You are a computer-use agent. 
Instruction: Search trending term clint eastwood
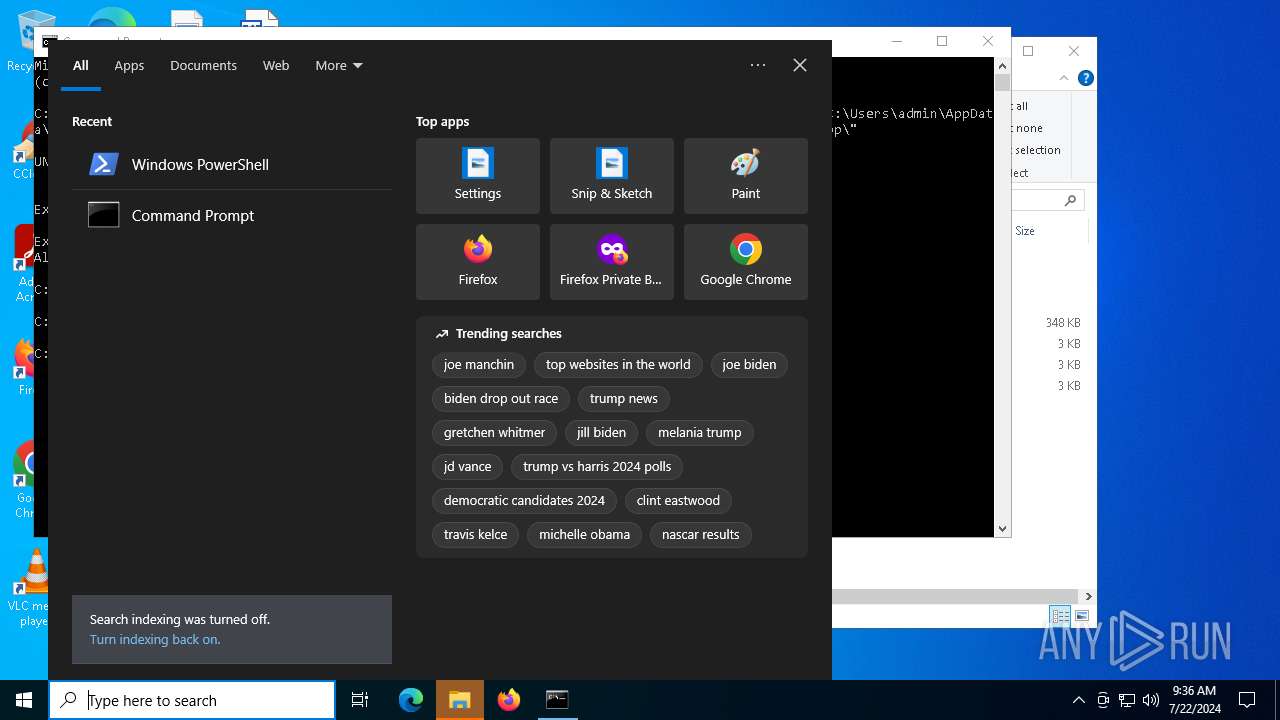[678, 501]
